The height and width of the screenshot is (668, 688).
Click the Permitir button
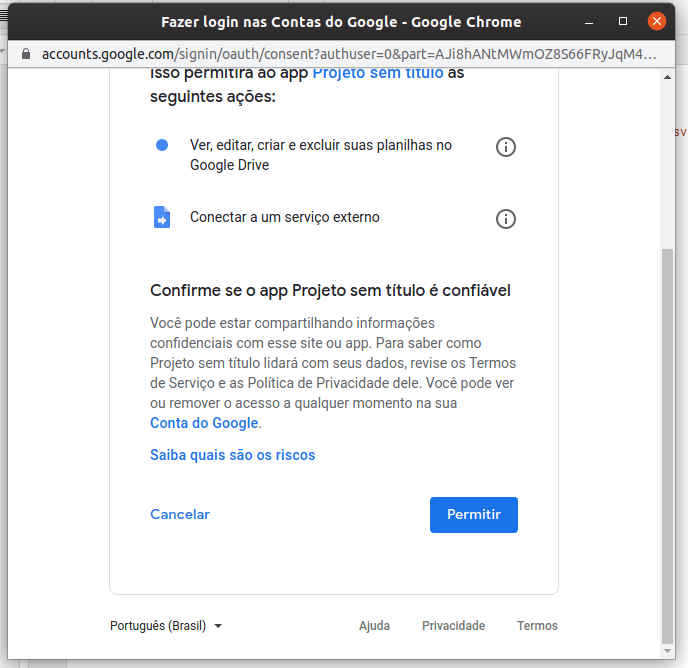pos(473,515)
